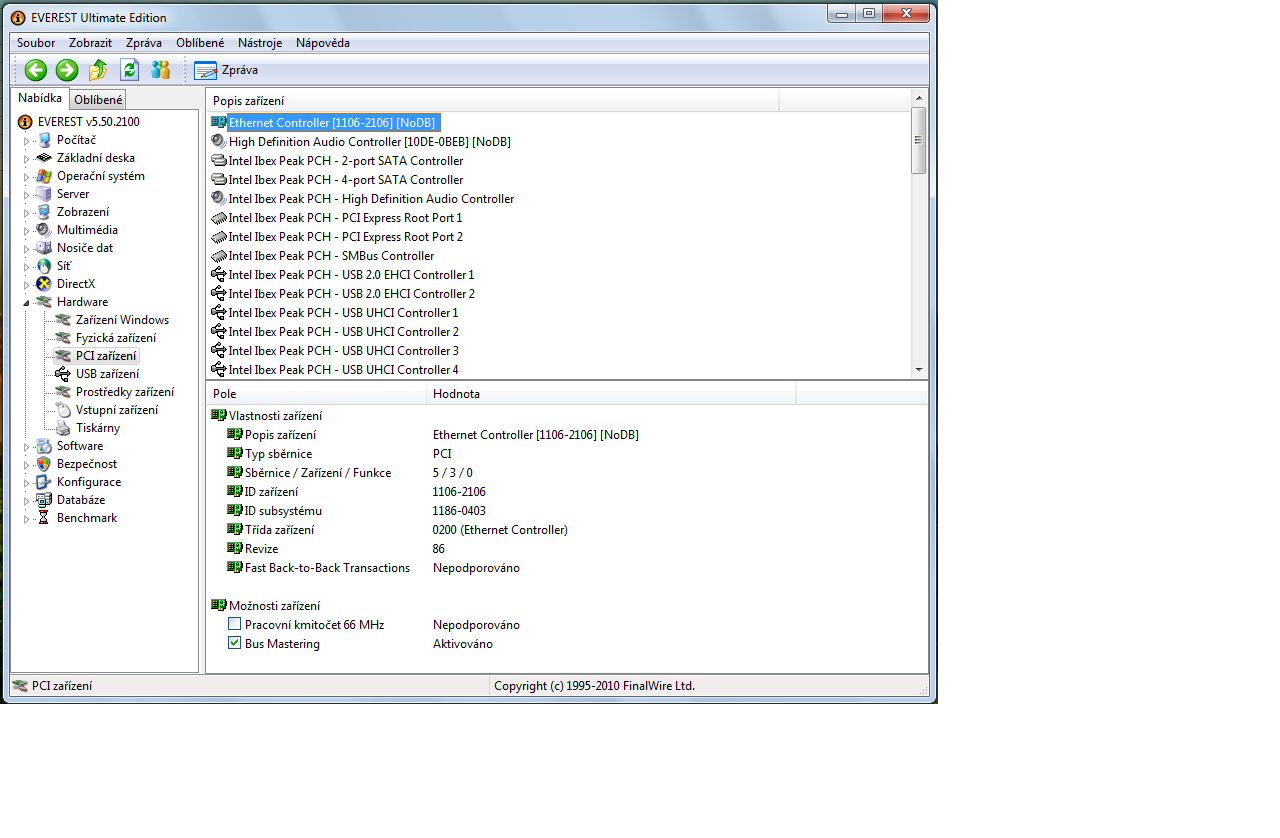1280x838 pixels.
Task: Click the device list vertical scrollbar thumb
Action: [920, 140]
